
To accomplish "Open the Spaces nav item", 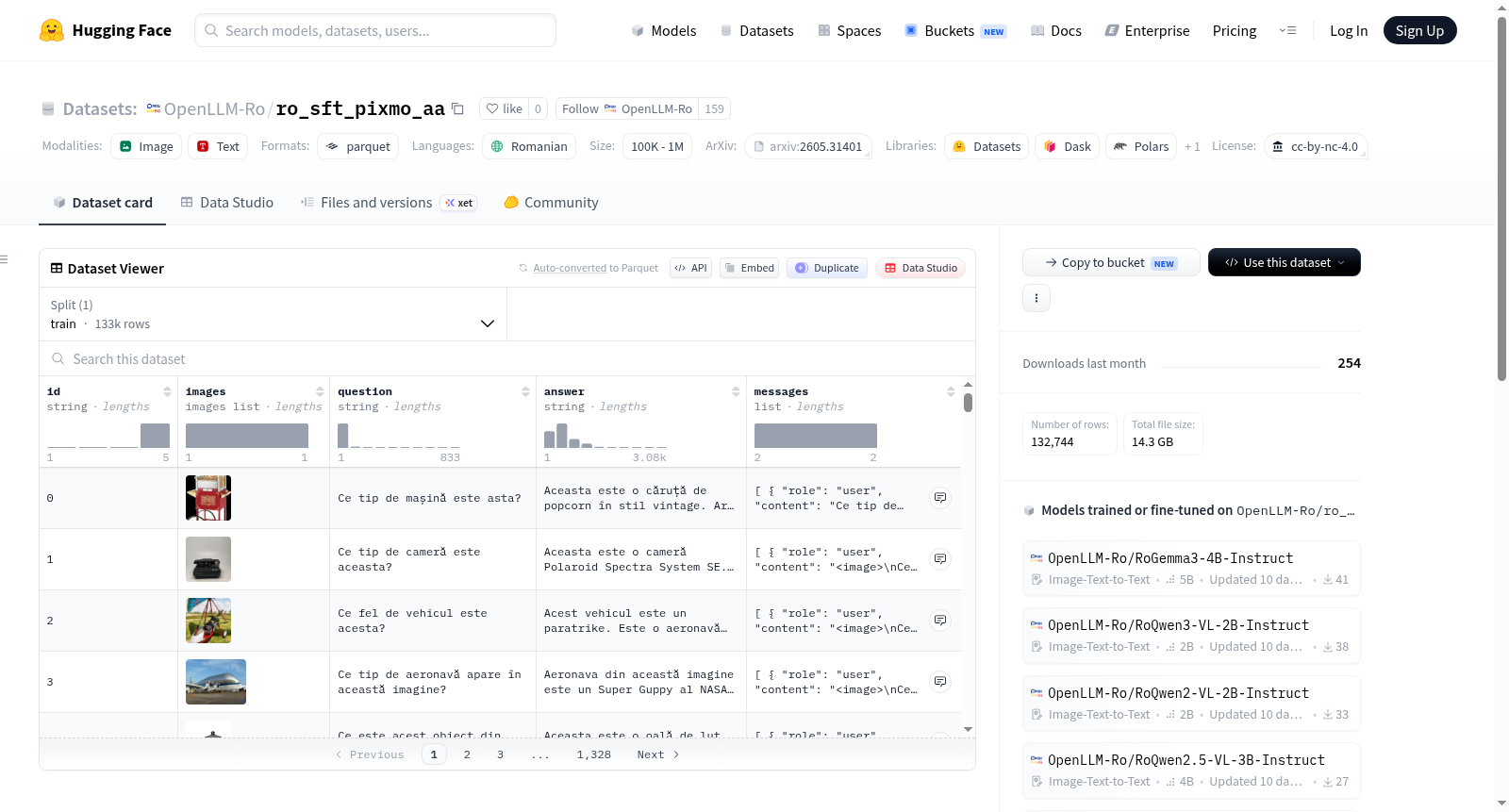I will (850, 30).
